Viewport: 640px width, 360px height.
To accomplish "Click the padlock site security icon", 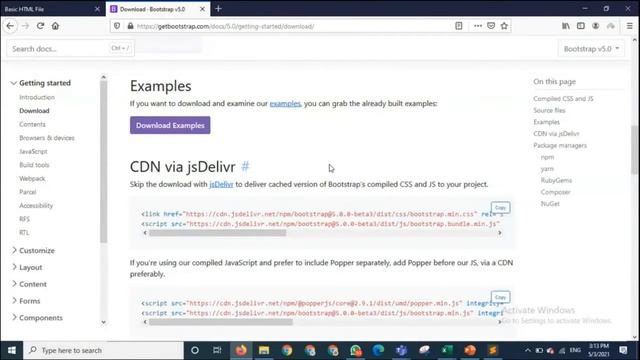I will (130, 26).
